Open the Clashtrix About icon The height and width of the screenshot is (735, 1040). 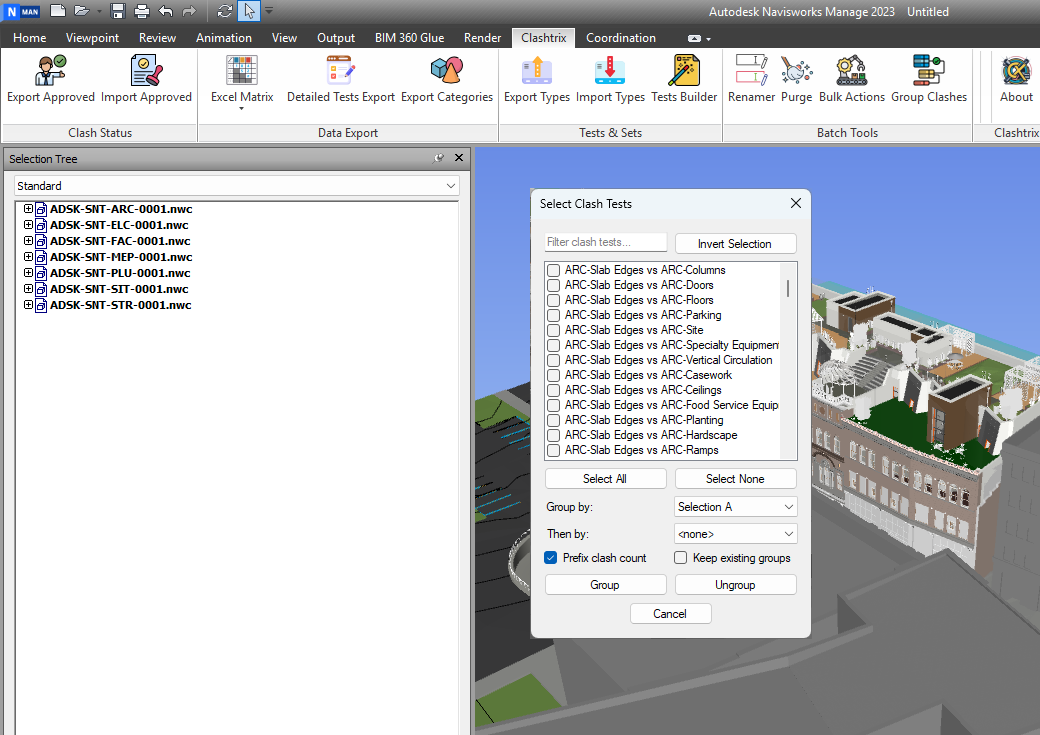(x=1016, y=71)
